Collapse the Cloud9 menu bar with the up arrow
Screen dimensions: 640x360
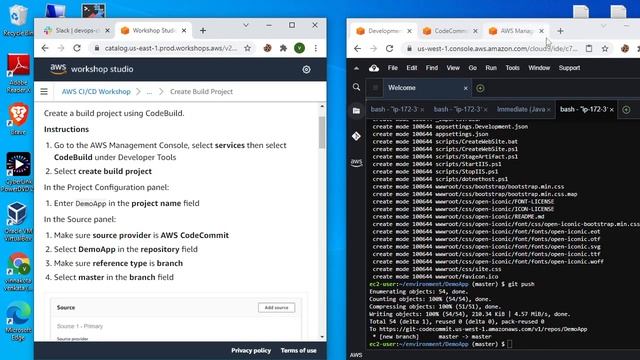click(x=356, y=68)
